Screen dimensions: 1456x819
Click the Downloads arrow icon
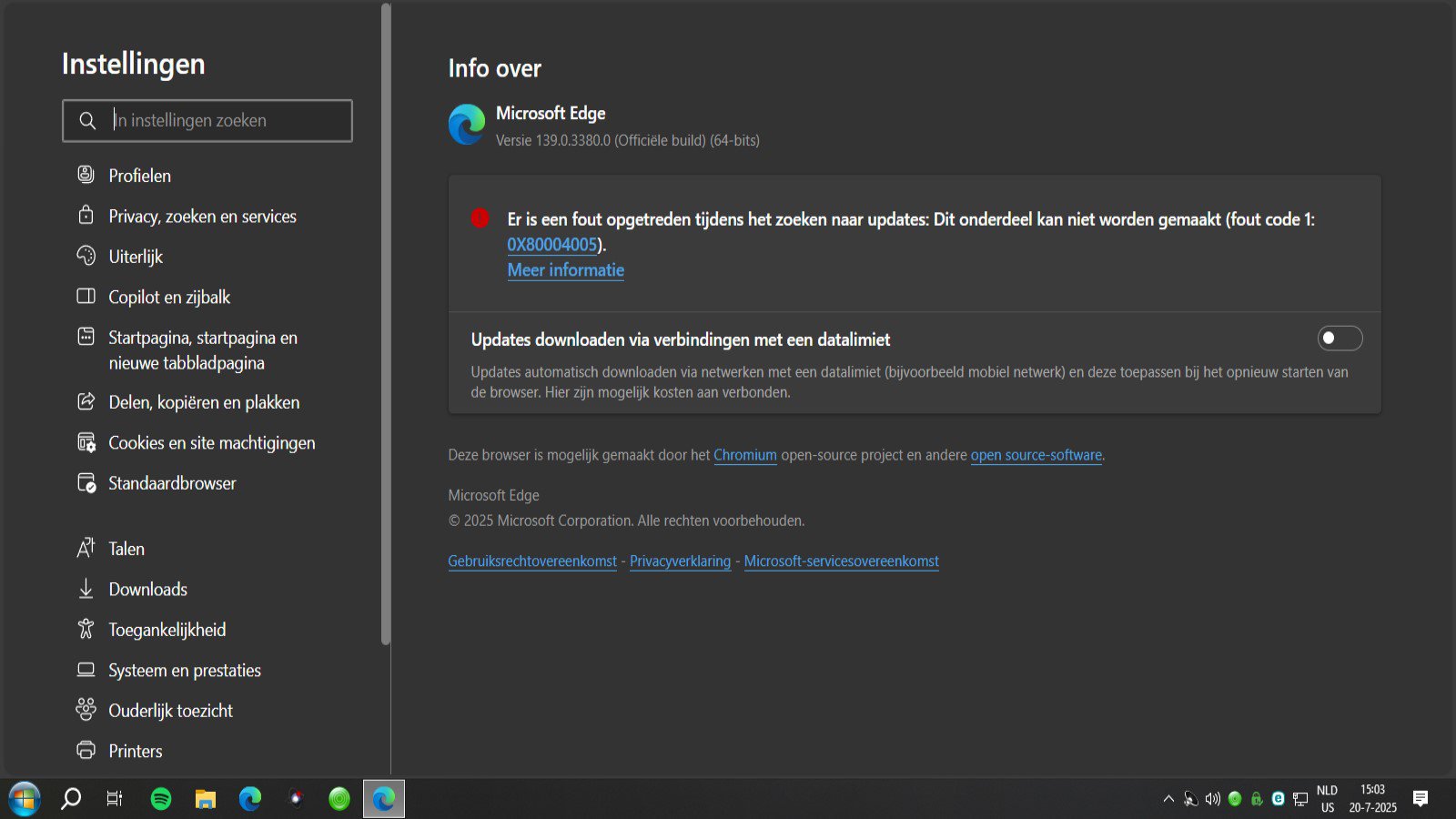tap(86, 589)
